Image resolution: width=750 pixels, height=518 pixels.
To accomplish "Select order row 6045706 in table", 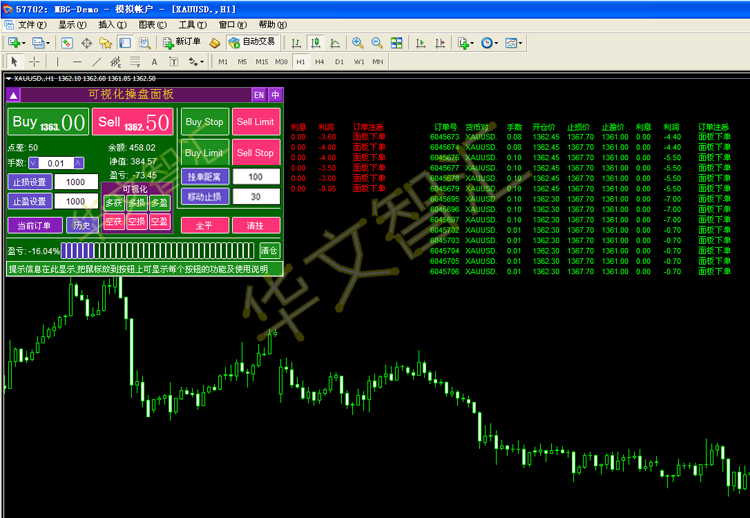I will point(580,272).
